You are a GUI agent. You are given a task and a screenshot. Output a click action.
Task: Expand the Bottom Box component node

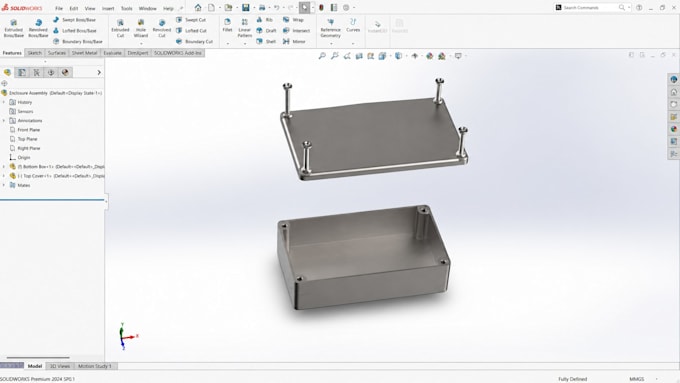tap(4, 167)
